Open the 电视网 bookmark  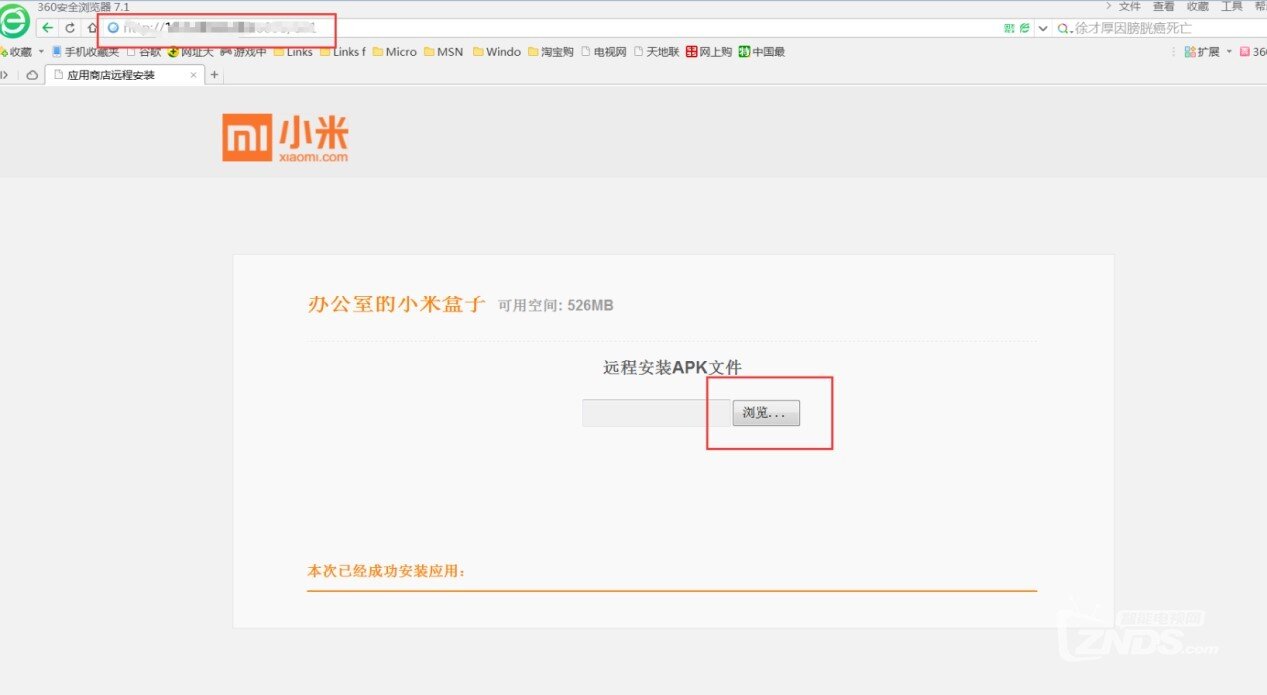[603, 52]
